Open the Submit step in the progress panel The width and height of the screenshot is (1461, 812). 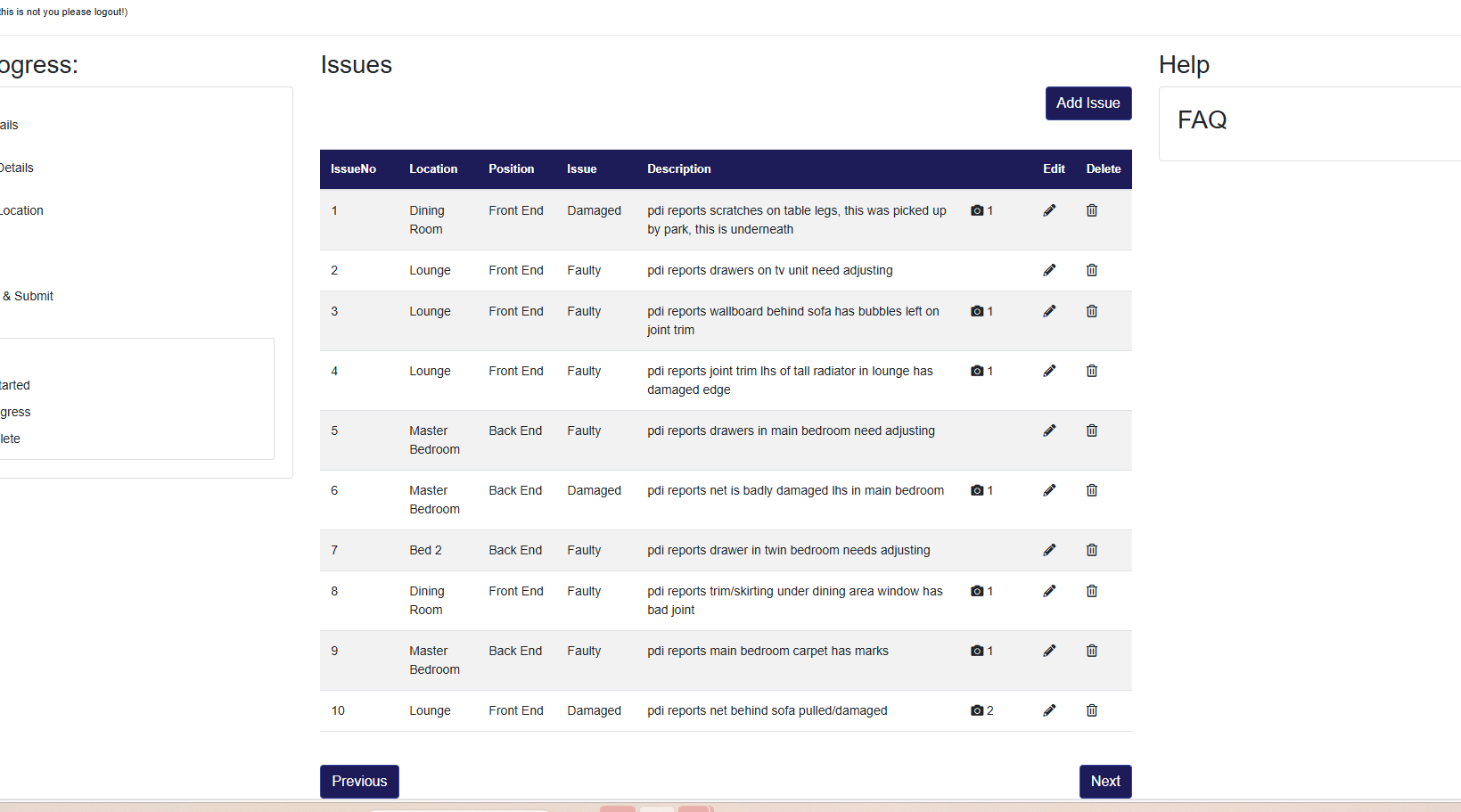(29, 296)
